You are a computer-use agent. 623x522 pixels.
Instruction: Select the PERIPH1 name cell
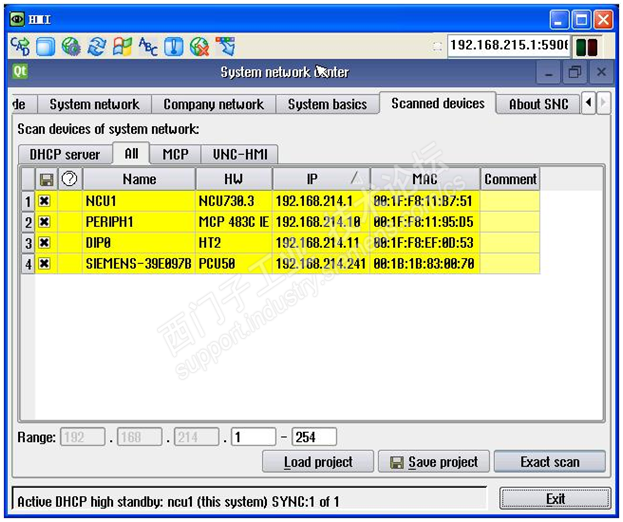pos(139,222)
